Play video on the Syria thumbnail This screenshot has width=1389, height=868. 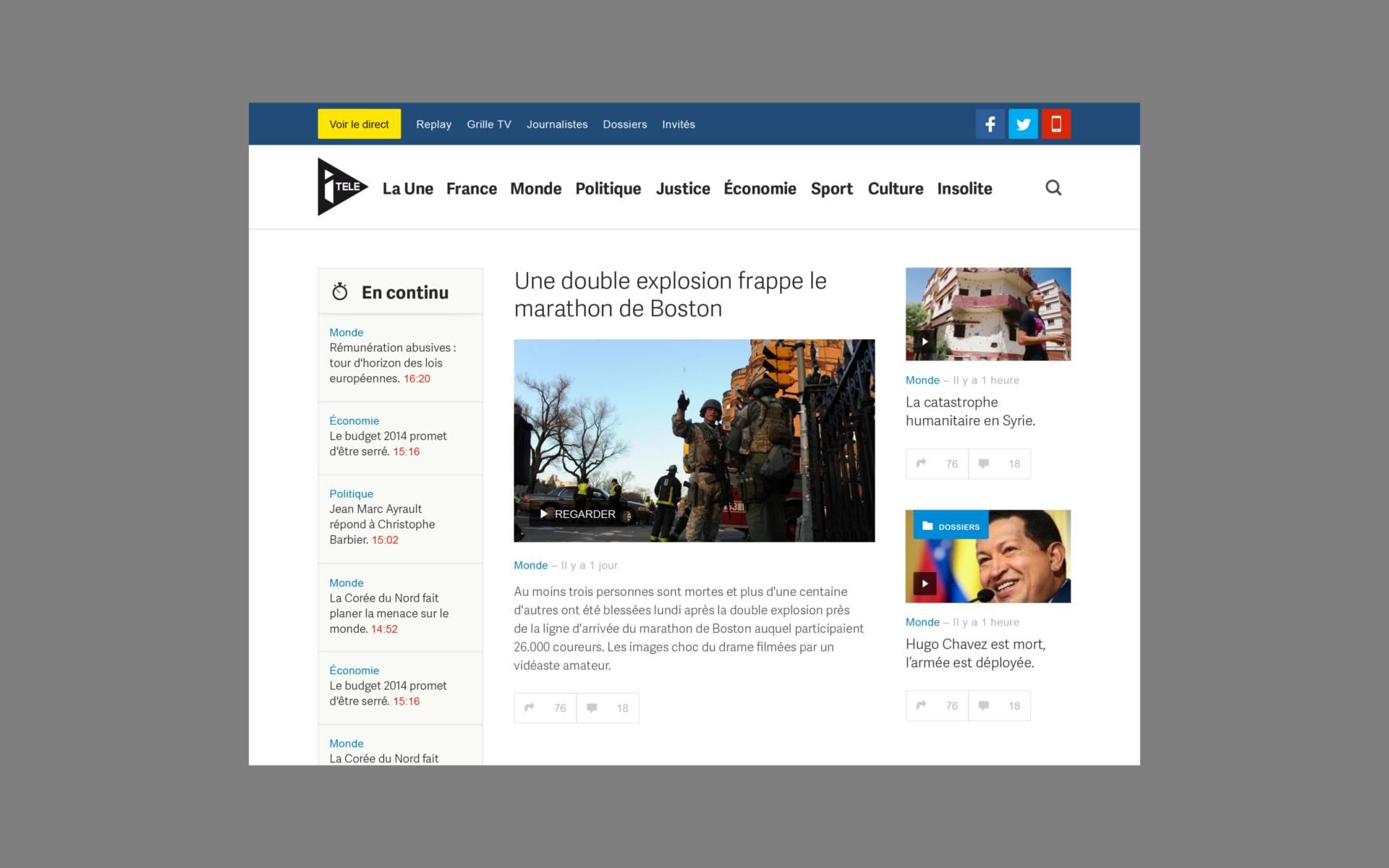click(x=925, y=341)
